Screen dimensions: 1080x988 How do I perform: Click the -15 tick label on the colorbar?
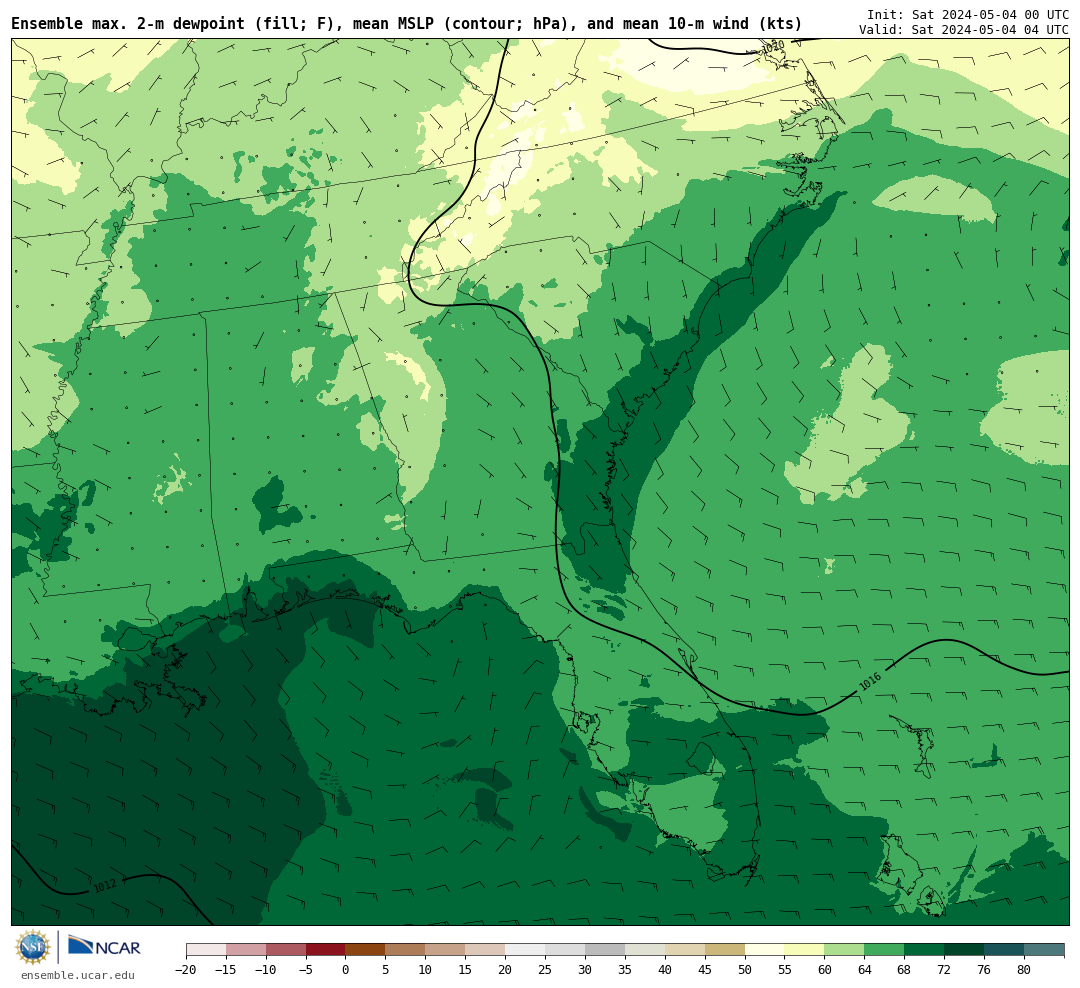click(x=226, y=969)
